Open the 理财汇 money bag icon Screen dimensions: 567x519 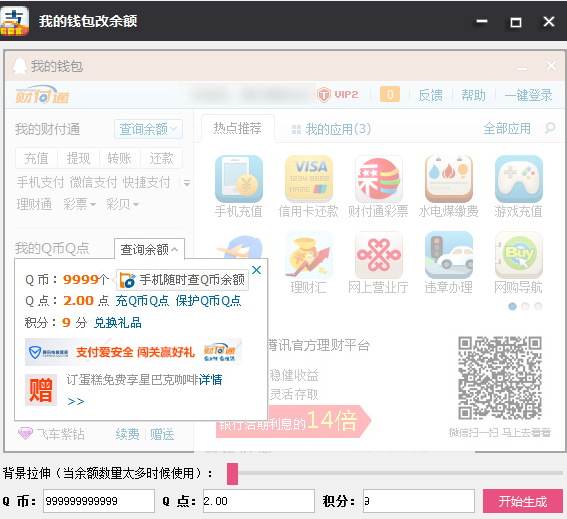point(309,255)
